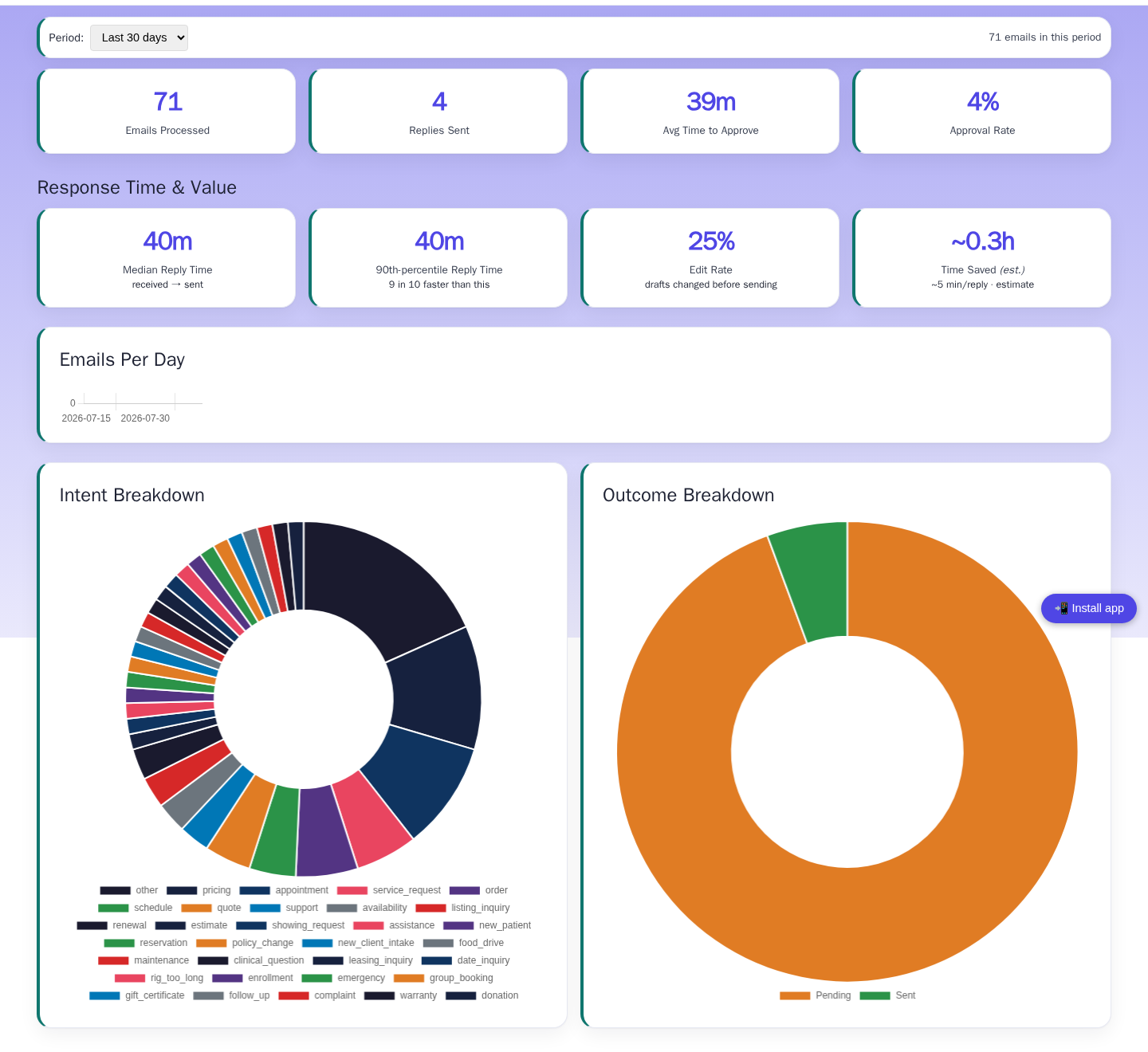Hide the 'gift_certificate' intent via legend

coord(136,995)
